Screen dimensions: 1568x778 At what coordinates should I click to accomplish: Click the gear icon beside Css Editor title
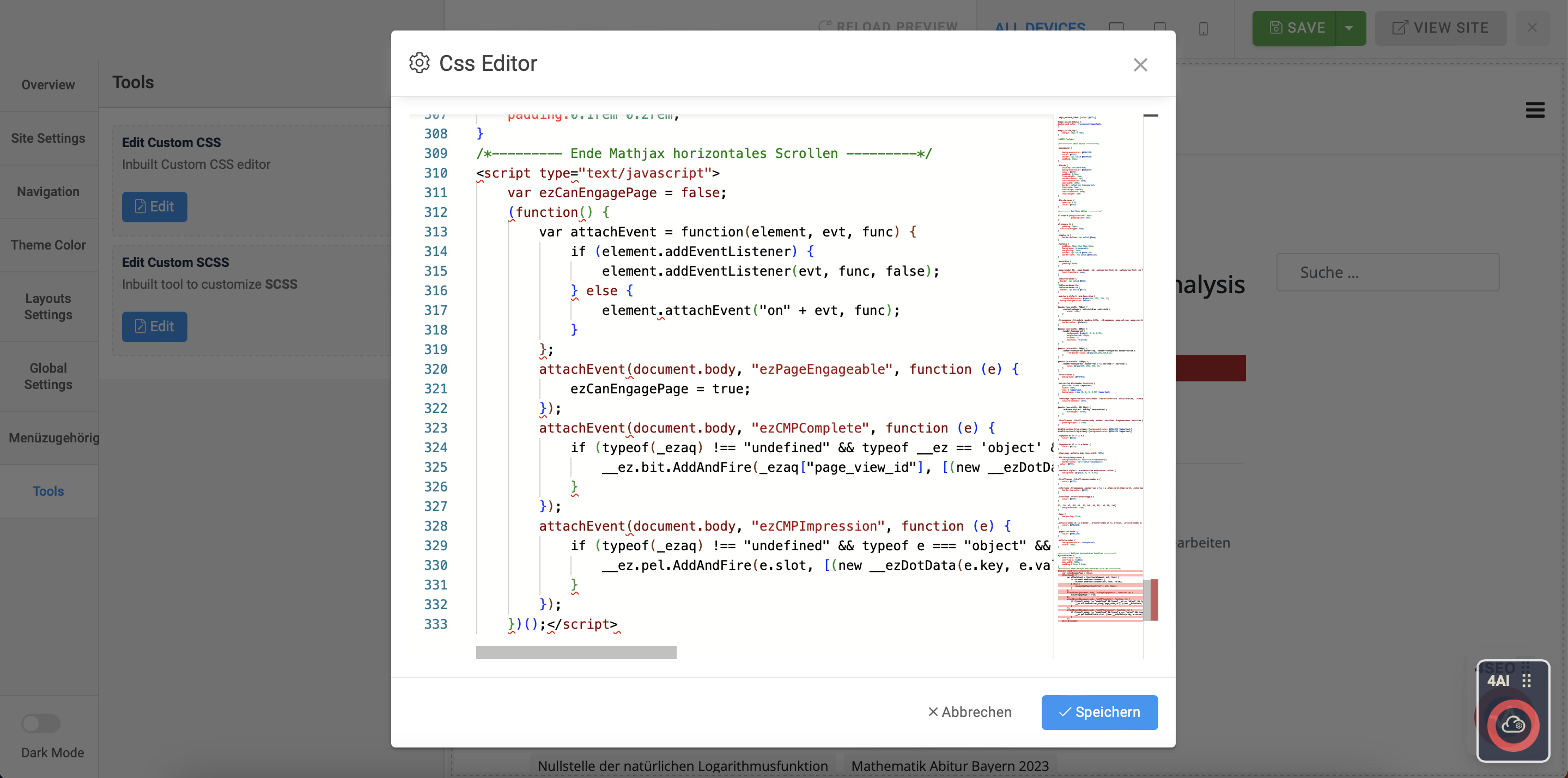pyautogui.click(x=419, y=63)
